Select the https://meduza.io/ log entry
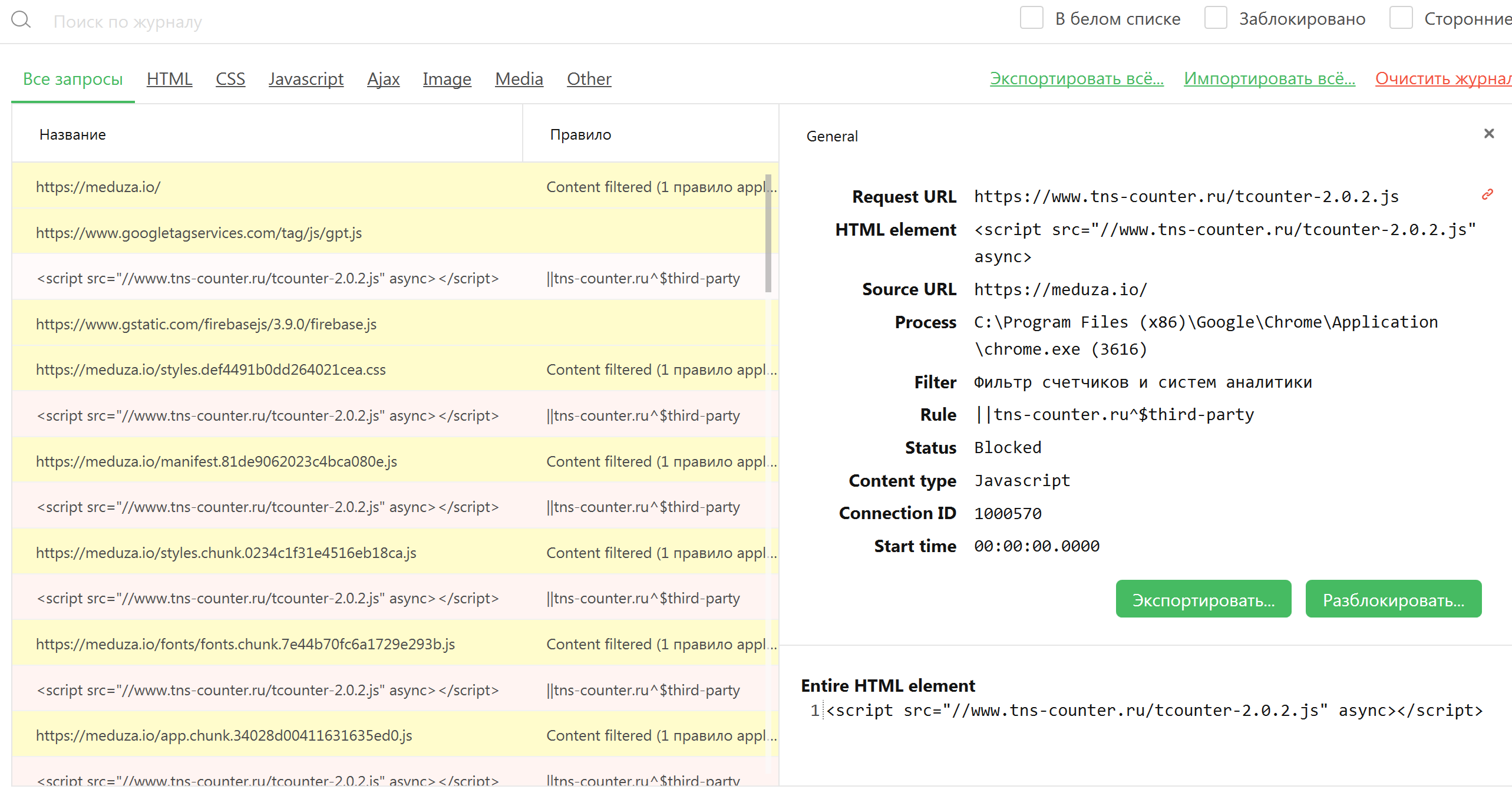 236,187
